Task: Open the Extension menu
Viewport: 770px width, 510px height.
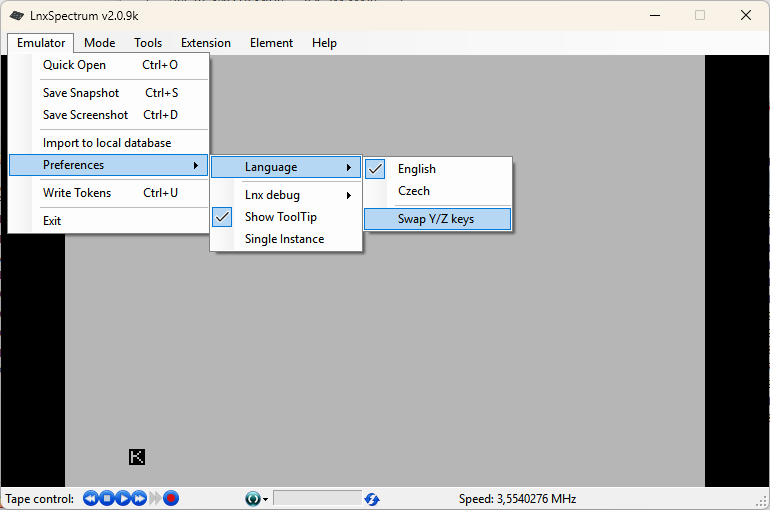Action: click(206, 43)
